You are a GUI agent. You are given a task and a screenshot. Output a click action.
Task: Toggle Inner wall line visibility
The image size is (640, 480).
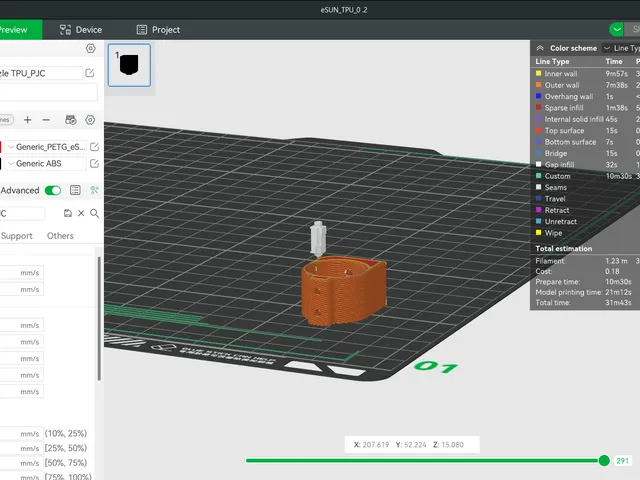coord(538,73)
